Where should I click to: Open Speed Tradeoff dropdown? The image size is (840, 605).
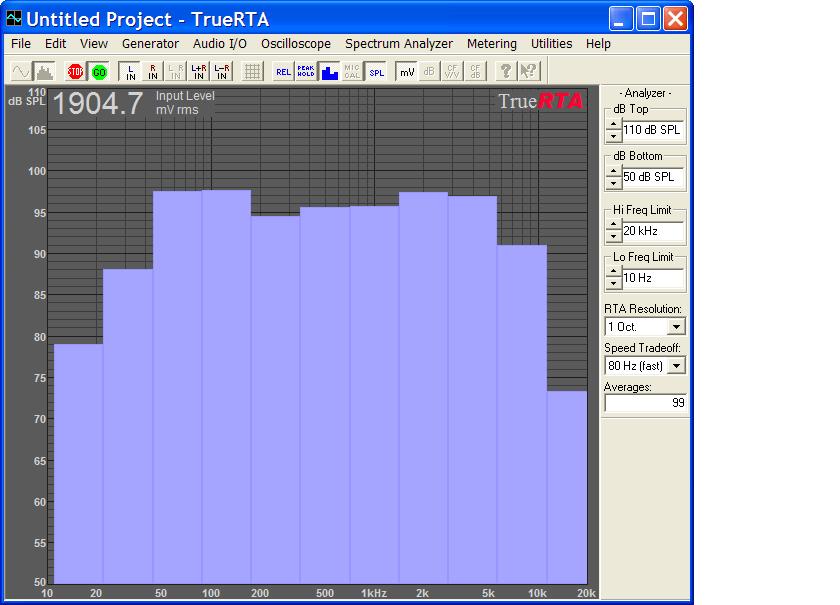(x=677, y=366)
